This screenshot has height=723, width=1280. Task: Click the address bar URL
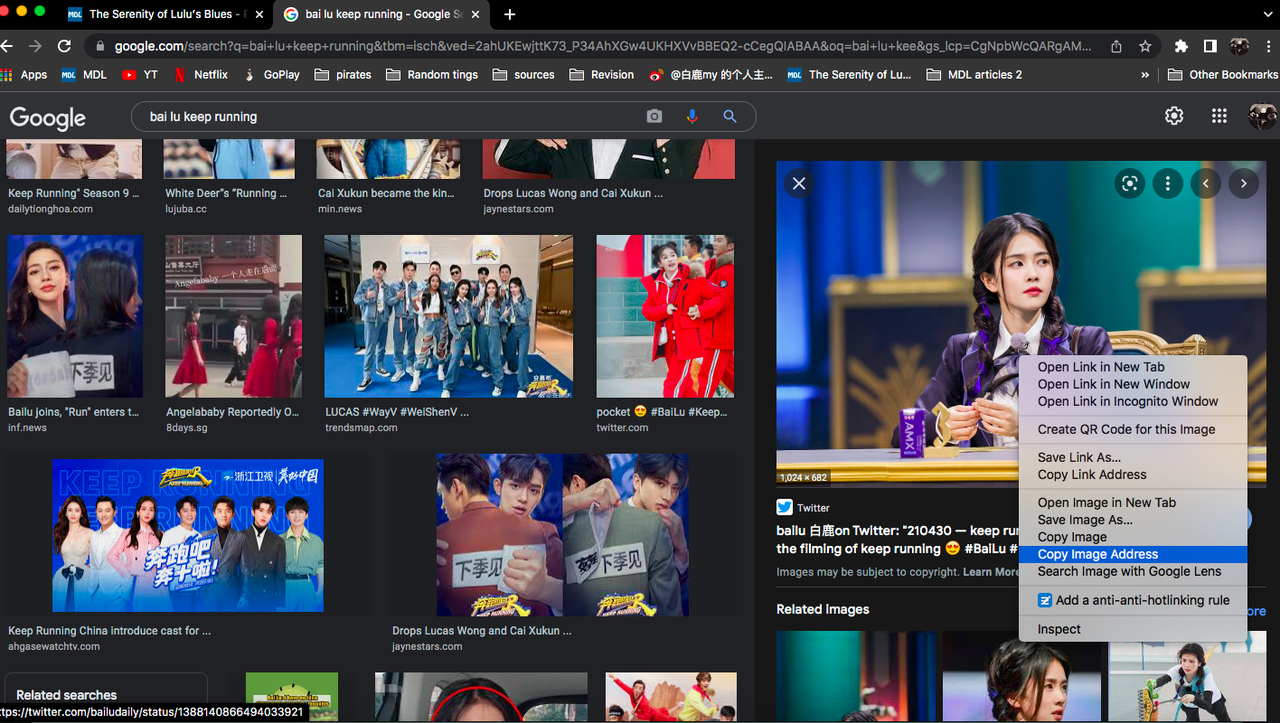603,46
